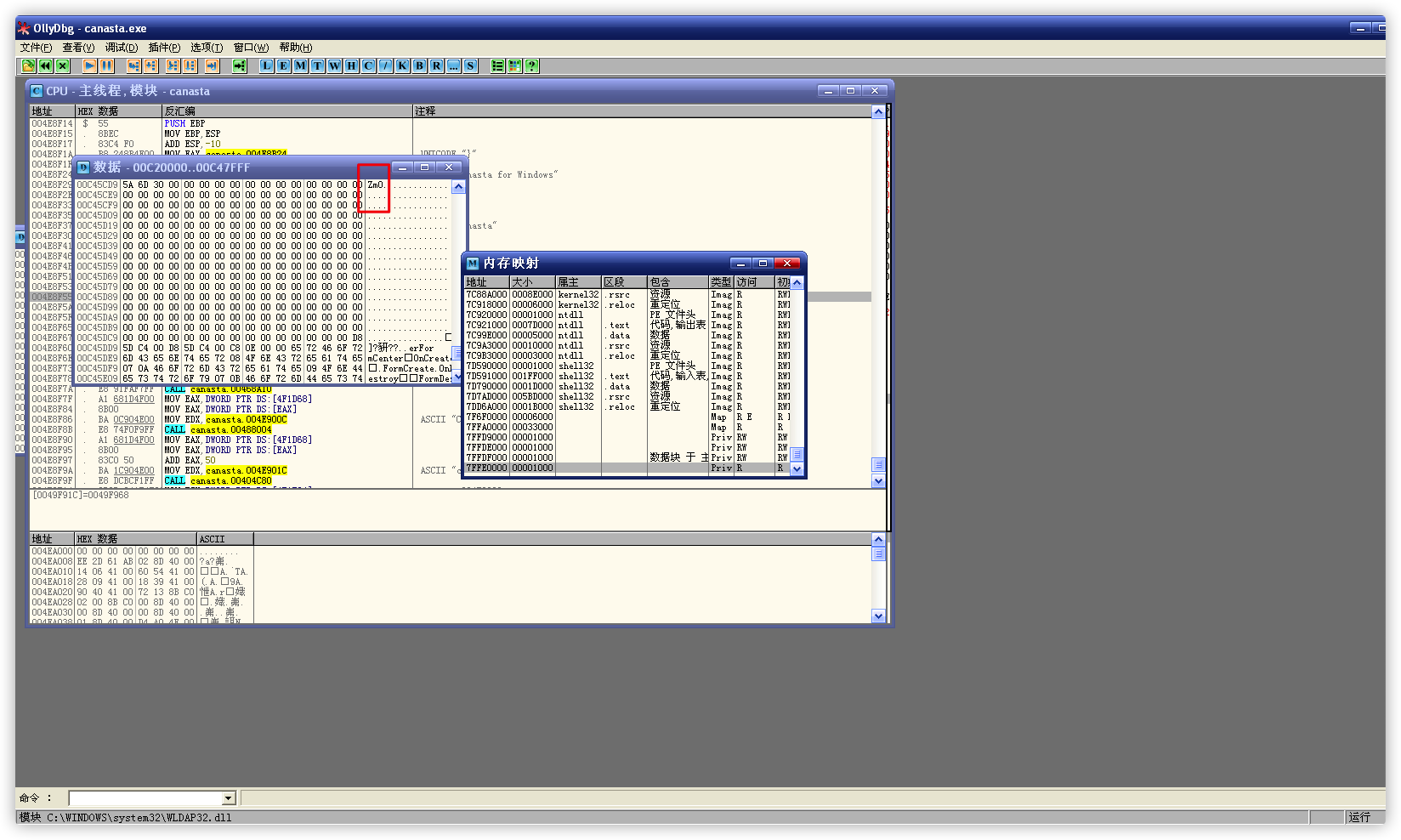Open Log window using L button
Image resolution: width=1401 pixels, height=840 pixels.
[x=266, y=65]
